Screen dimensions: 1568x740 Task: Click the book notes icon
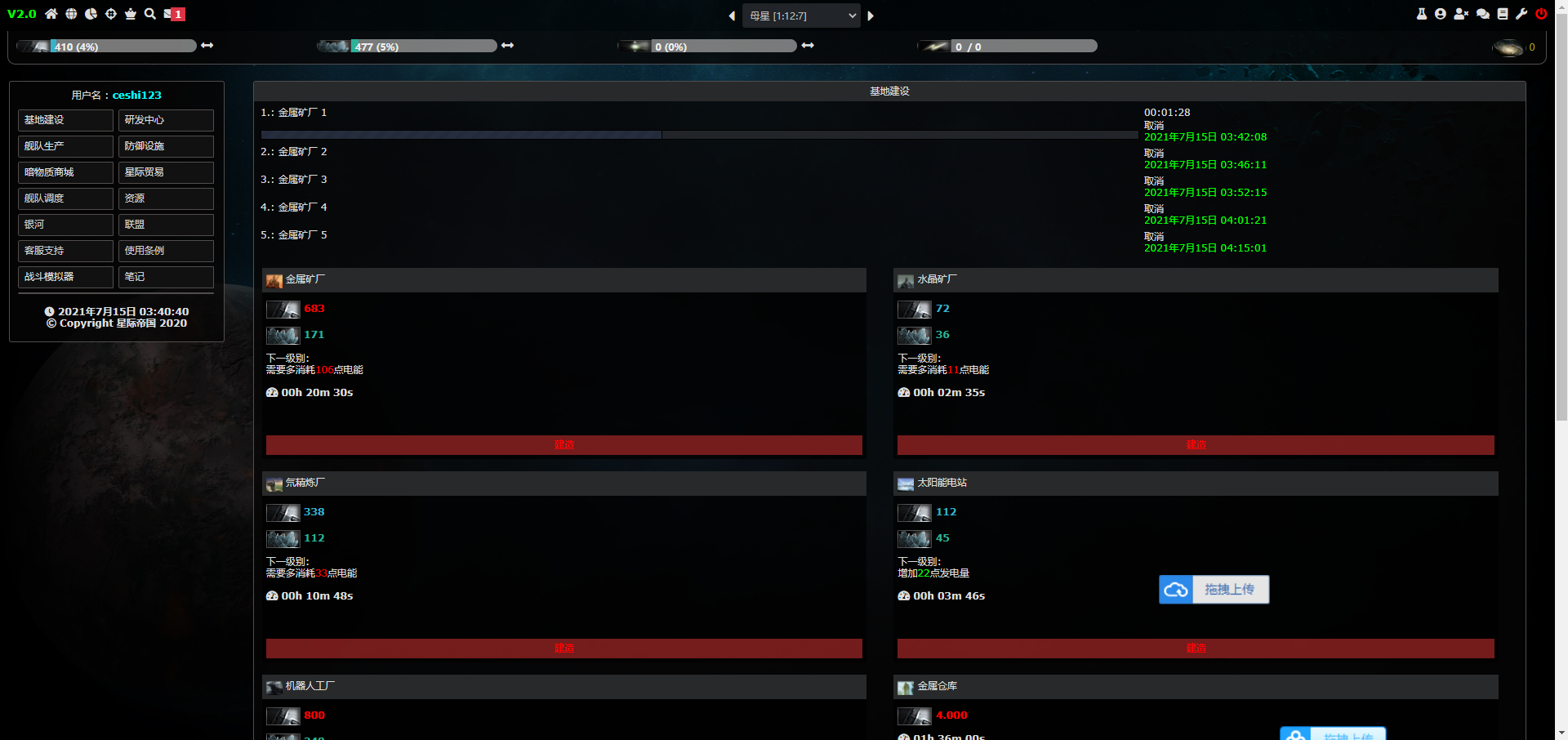[1503, 14]
